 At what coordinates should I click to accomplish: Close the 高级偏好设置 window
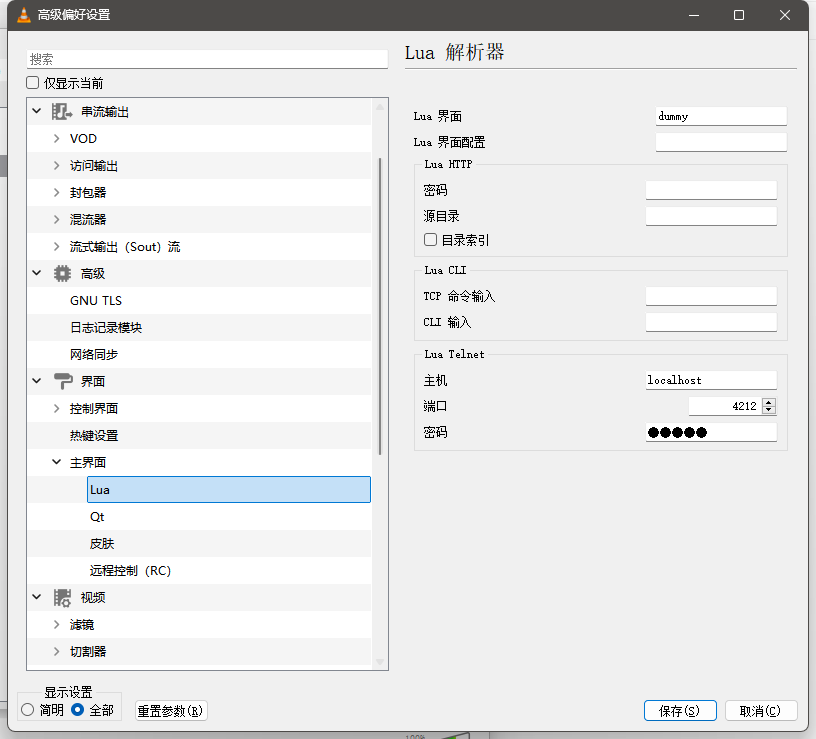785,15
